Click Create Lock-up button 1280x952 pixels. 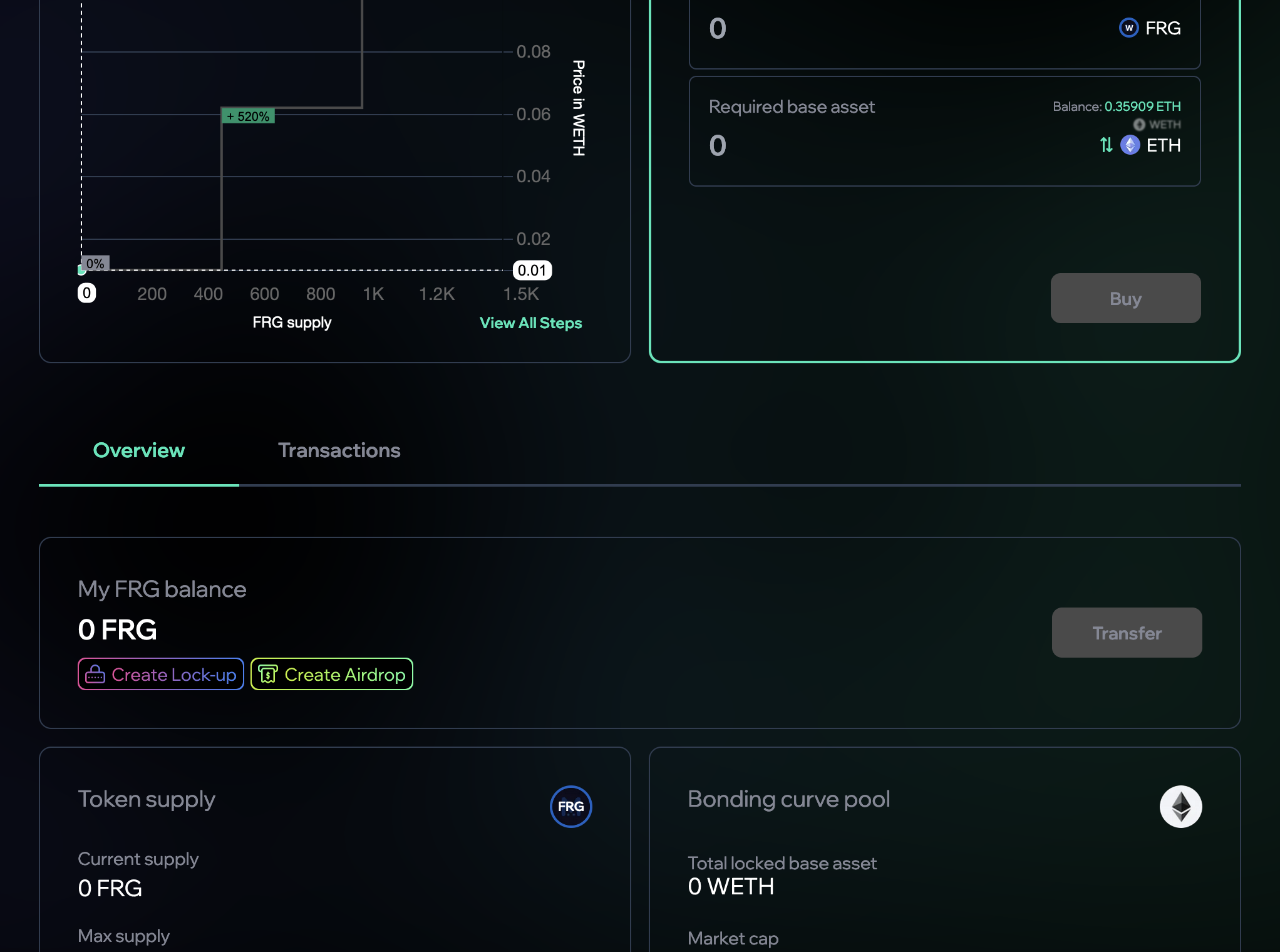[x=161, y=675]
